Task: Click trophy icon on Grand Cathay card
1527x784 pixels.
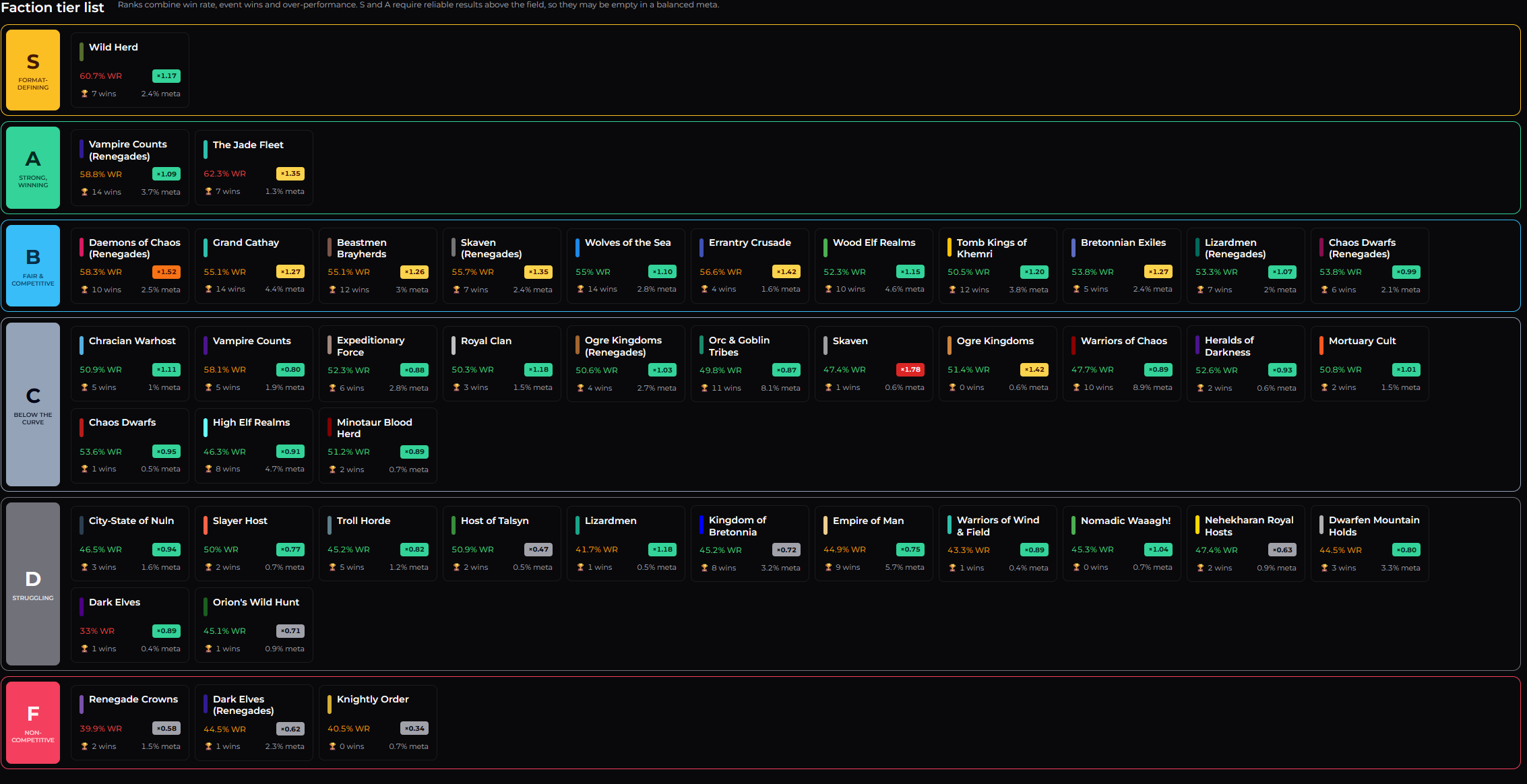Action: [x=208, y=289]
